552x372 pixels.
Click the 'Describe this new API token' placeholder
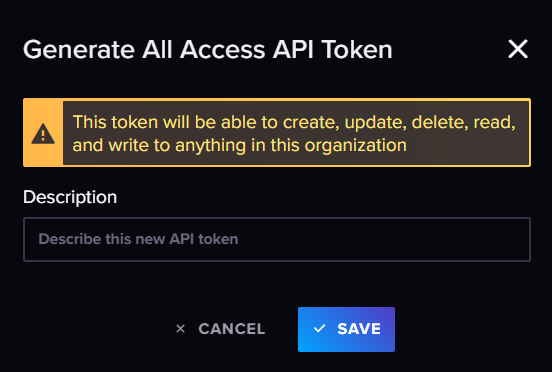pos(138,239)
